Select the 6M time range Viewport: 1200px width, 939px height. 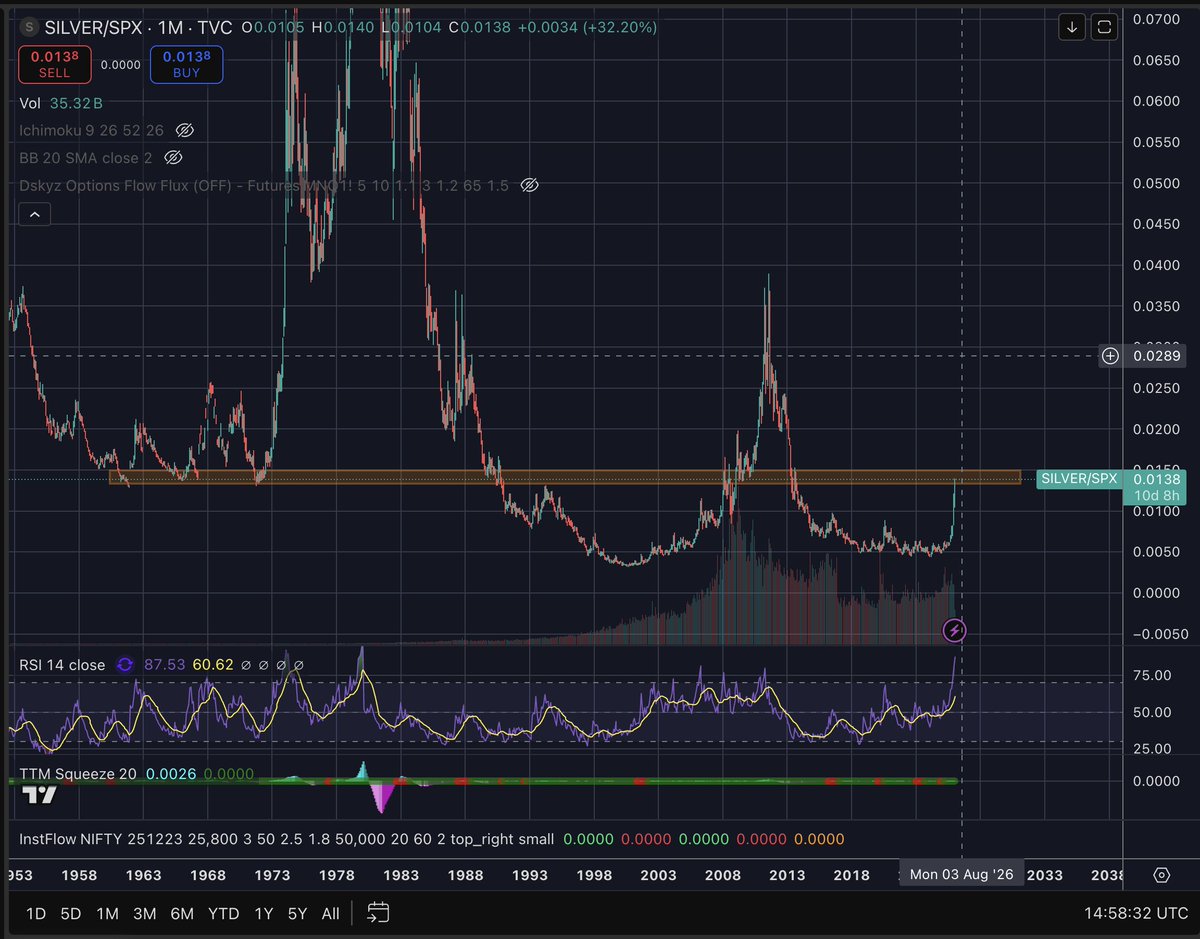tap(182, 913)
